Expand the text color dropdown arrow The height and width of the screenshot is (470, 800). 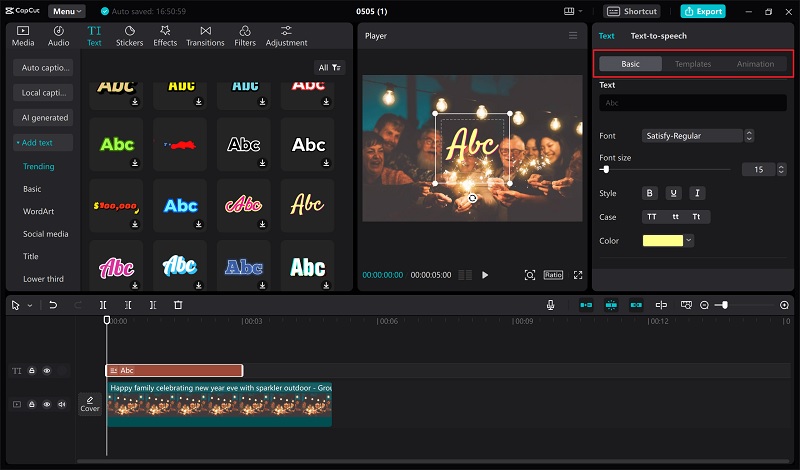[689, 241]
